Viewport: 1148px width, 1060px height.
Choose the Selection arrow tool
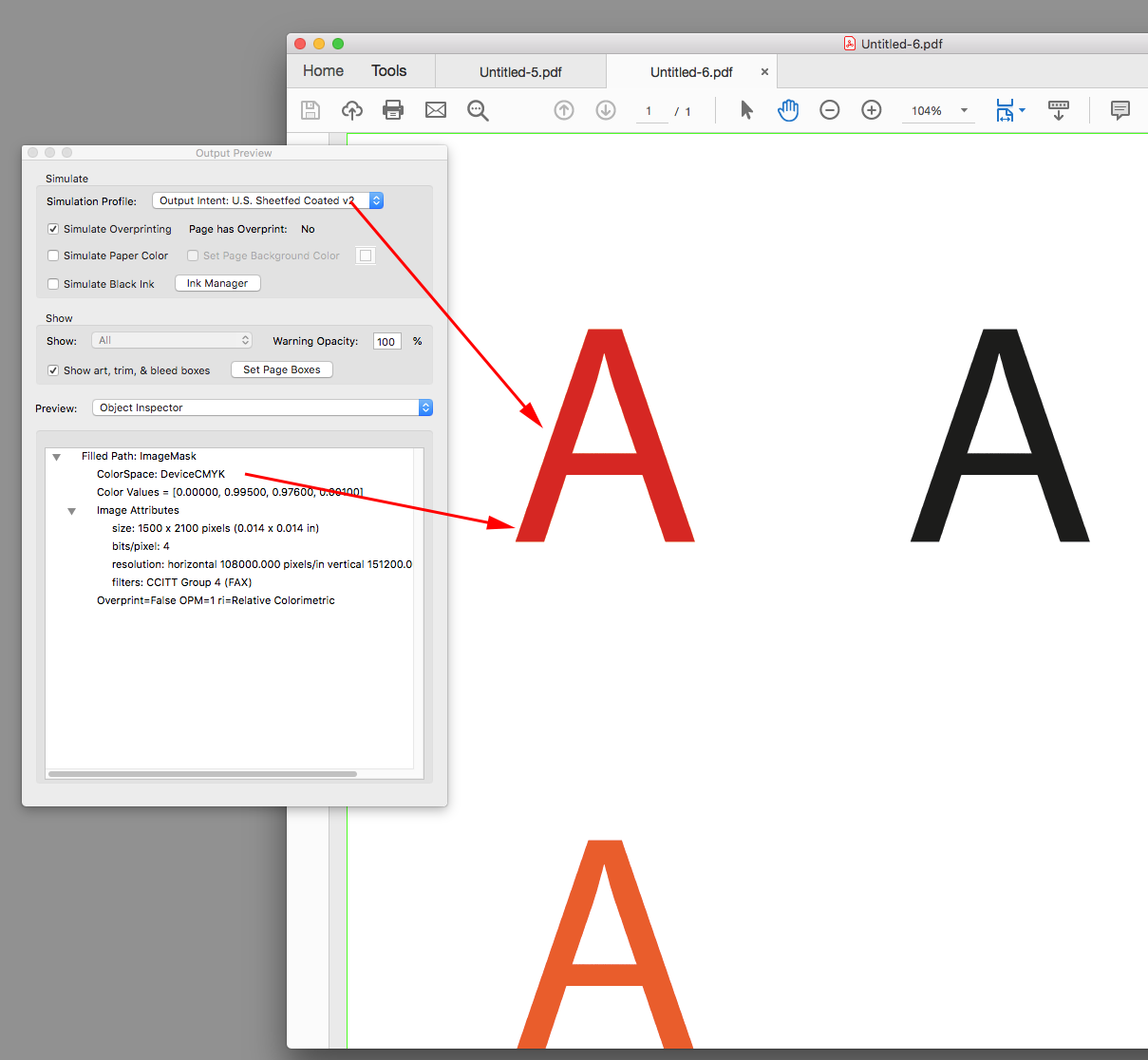pyautogui.click(x=746, y=110)
